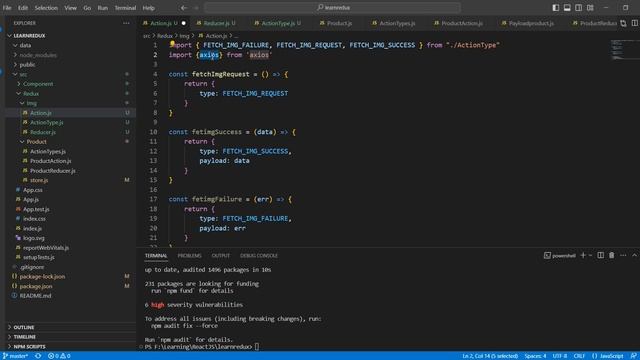This screenshot has height=360, width=640.
Task: Go back with the navigation arrow
Action: (184, 8)
